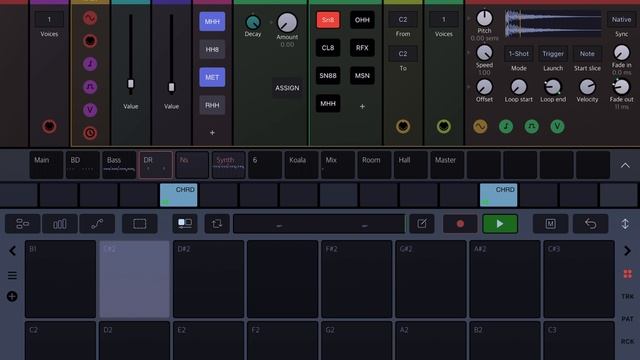Undo with the curved arrow icon

591,224
